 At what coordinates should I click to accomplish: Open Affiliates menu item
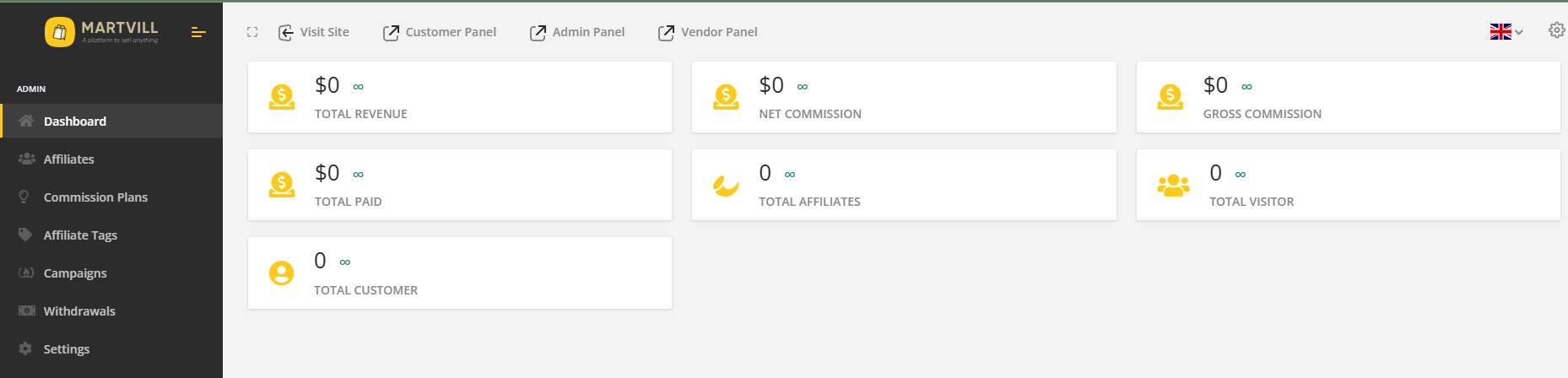click(x=68, y=159)
